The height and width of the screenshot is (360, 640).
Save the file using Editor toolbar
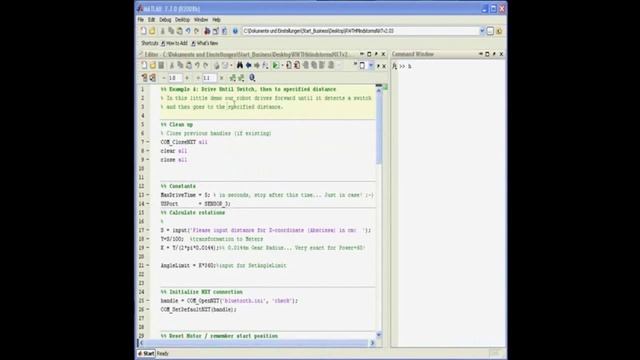point(161,65)
